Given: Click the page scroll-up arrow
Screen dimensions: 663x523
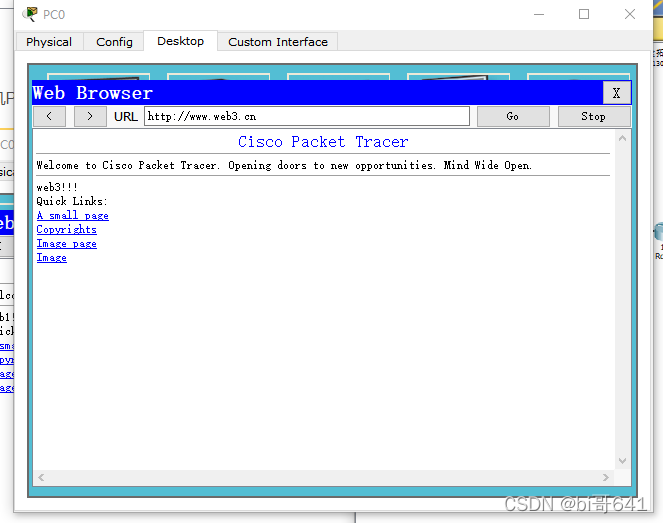Looking at the screenshot, I should tap(622, 138).
